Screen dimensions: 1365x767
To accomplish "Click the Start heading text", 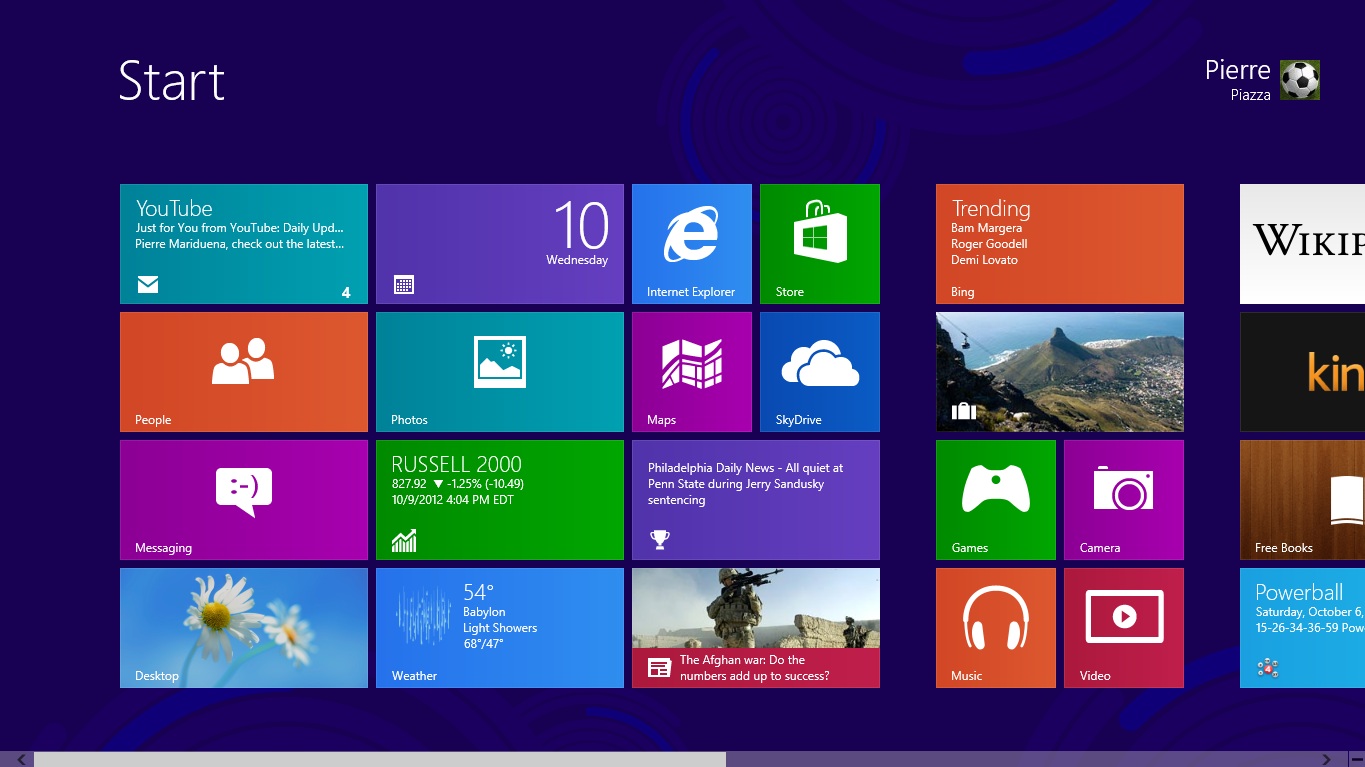I will click(x=172, y=80).
